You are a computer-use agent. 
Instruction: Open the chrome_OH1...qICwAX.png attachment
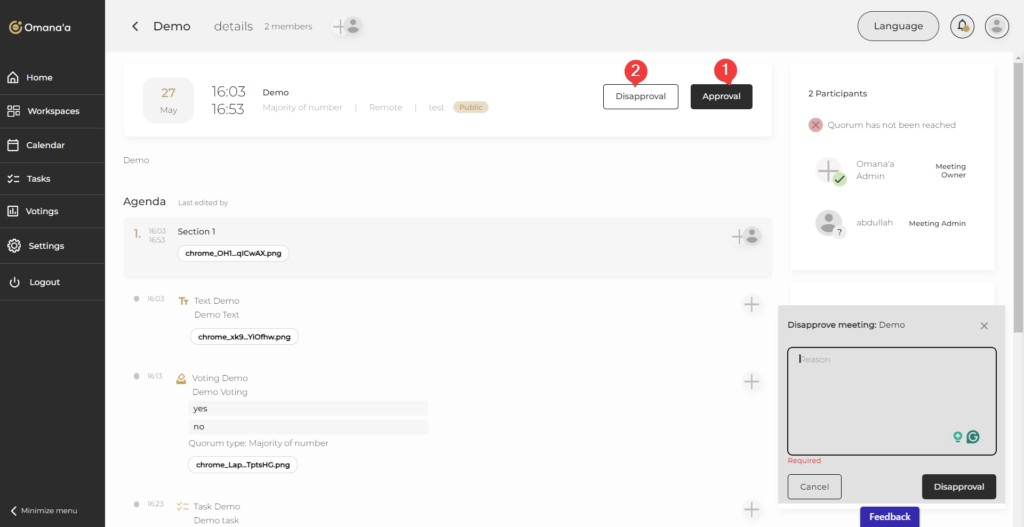234,253
